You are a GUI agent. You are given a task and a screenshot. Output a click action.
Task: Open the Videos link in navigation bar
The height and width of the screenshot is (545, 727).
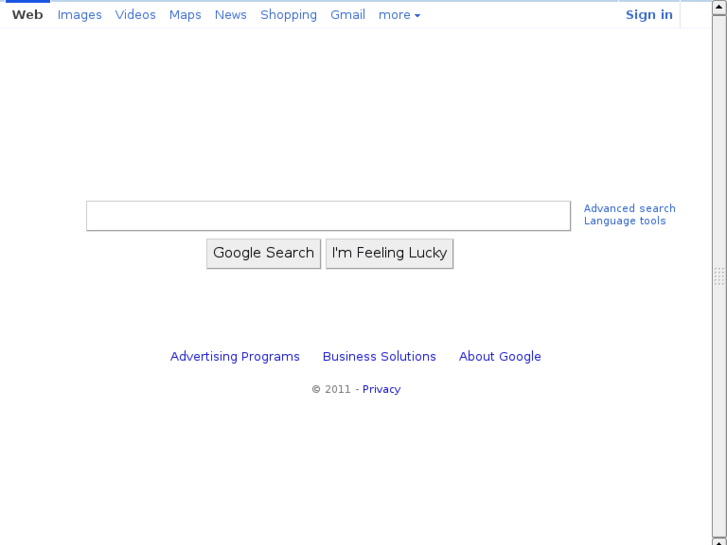[x=135, y=15]
